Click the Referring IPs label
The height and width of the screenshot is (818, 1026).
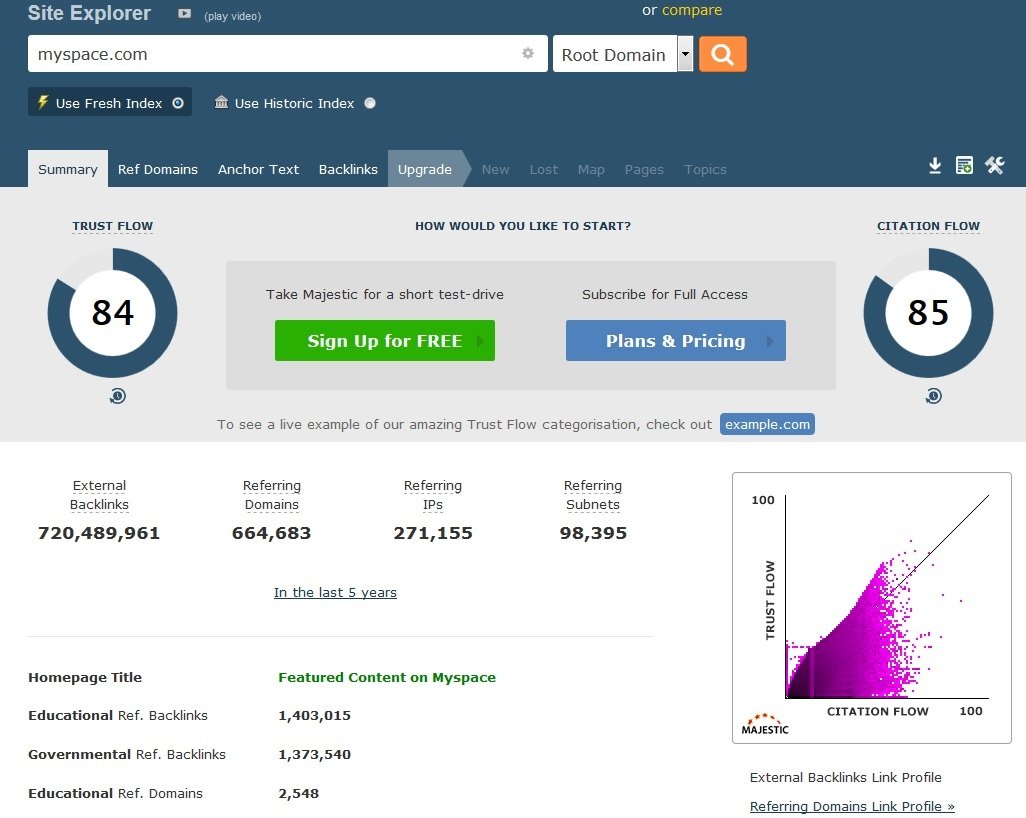point(433,495)
